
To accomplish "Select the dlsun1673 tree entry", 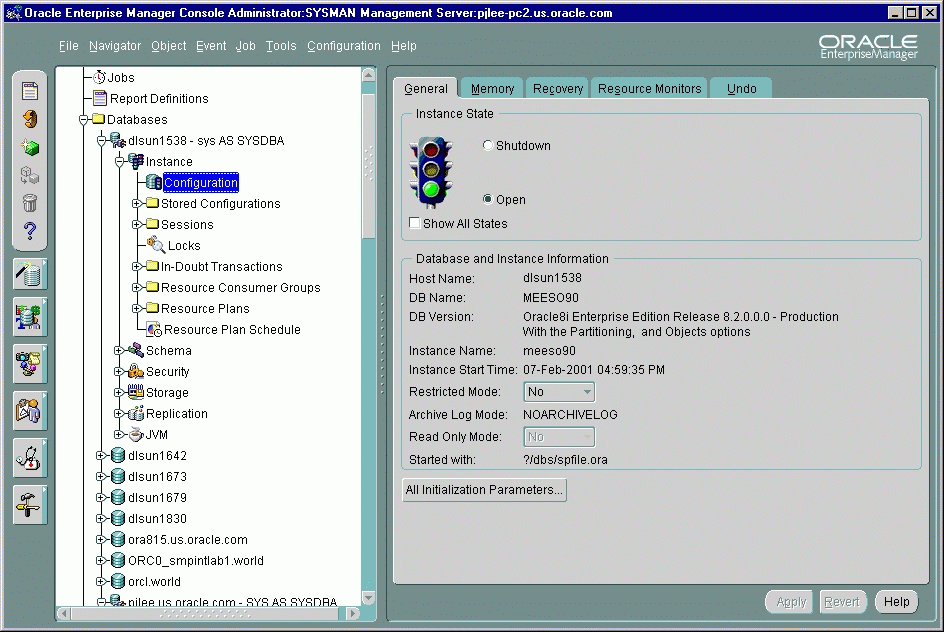I will pyautogui.click(x=157, y=476).
